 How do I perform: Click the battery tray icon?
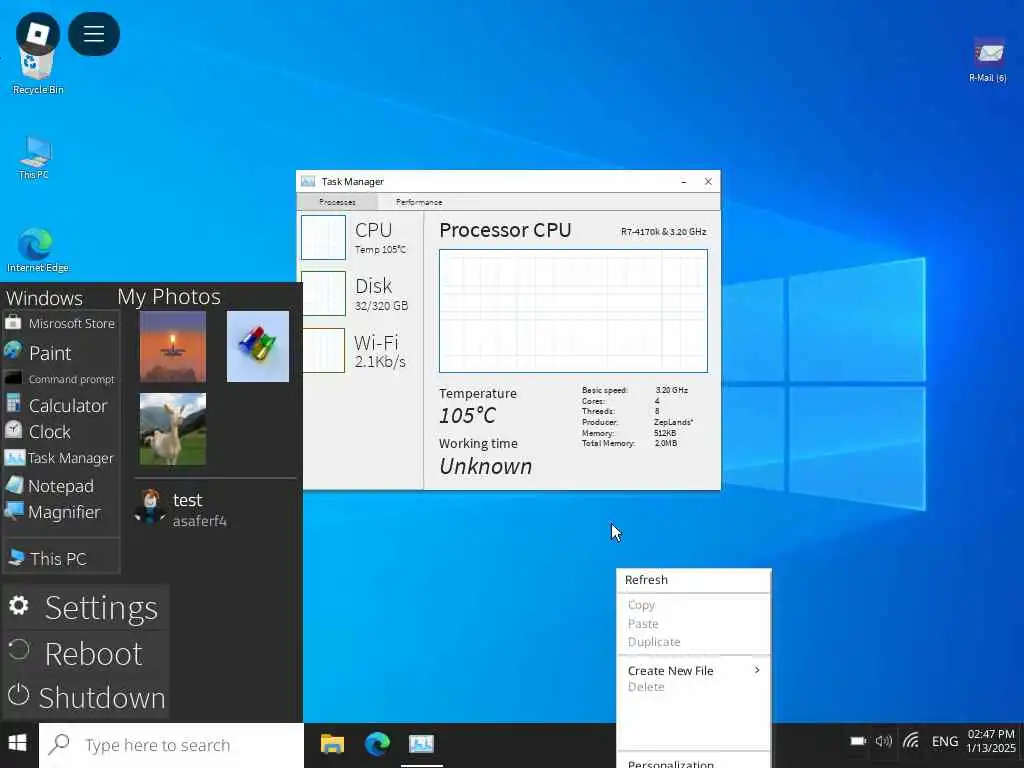click(x=858, y=741)
